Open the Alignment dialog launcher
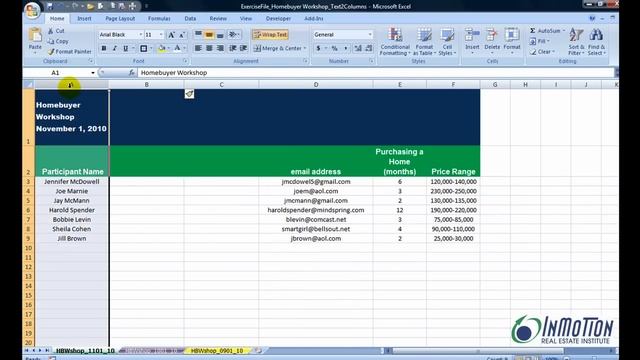This screenshot has height=360, width=640. tap(305, 61)
